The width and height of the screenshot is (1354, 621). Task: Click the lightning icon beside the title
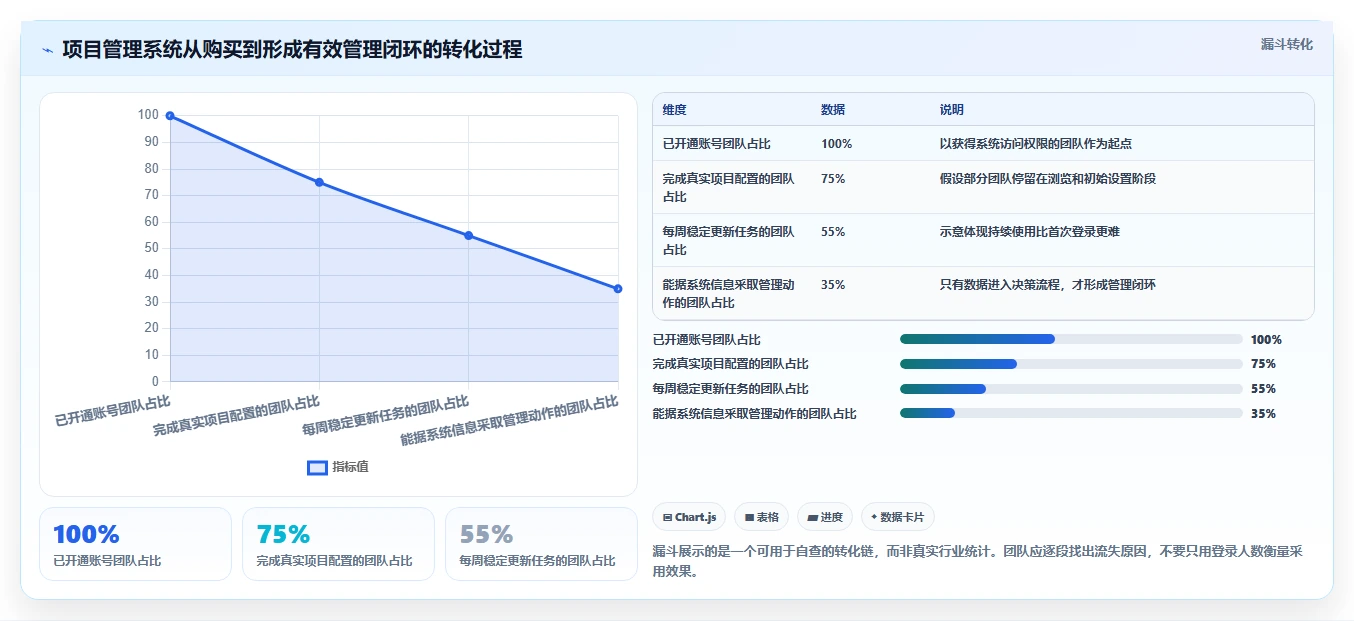pos(47,50)
